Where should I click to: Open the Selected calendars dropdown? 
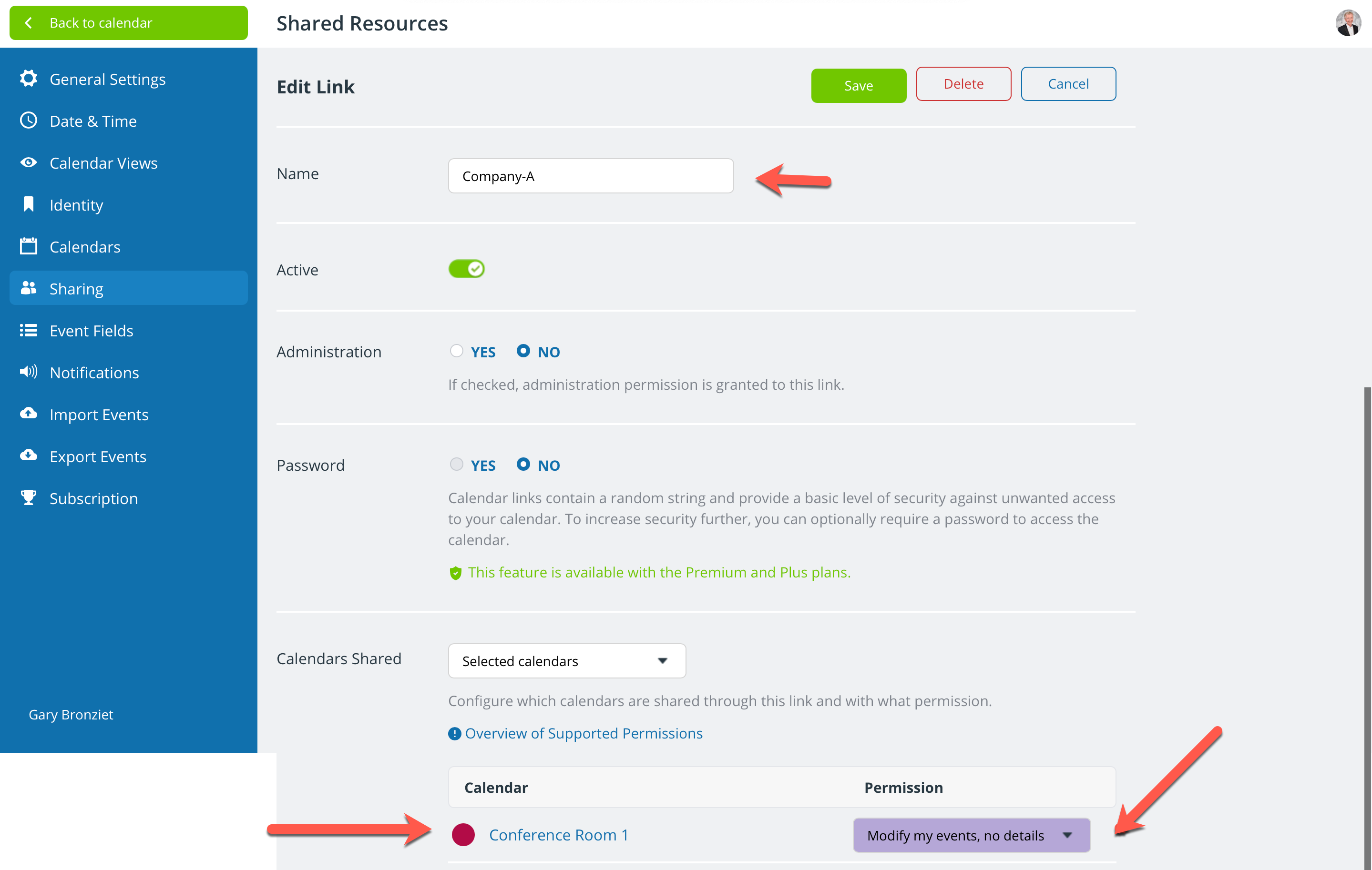[x=567, y=660]
